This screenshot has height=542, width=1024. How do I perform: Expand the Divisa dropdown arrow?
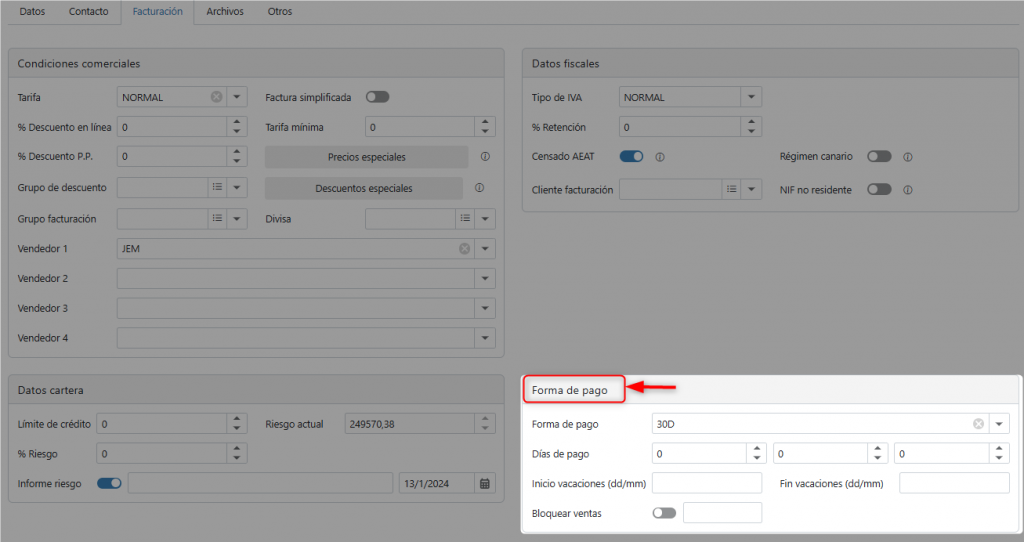click(x=485, y=218)
